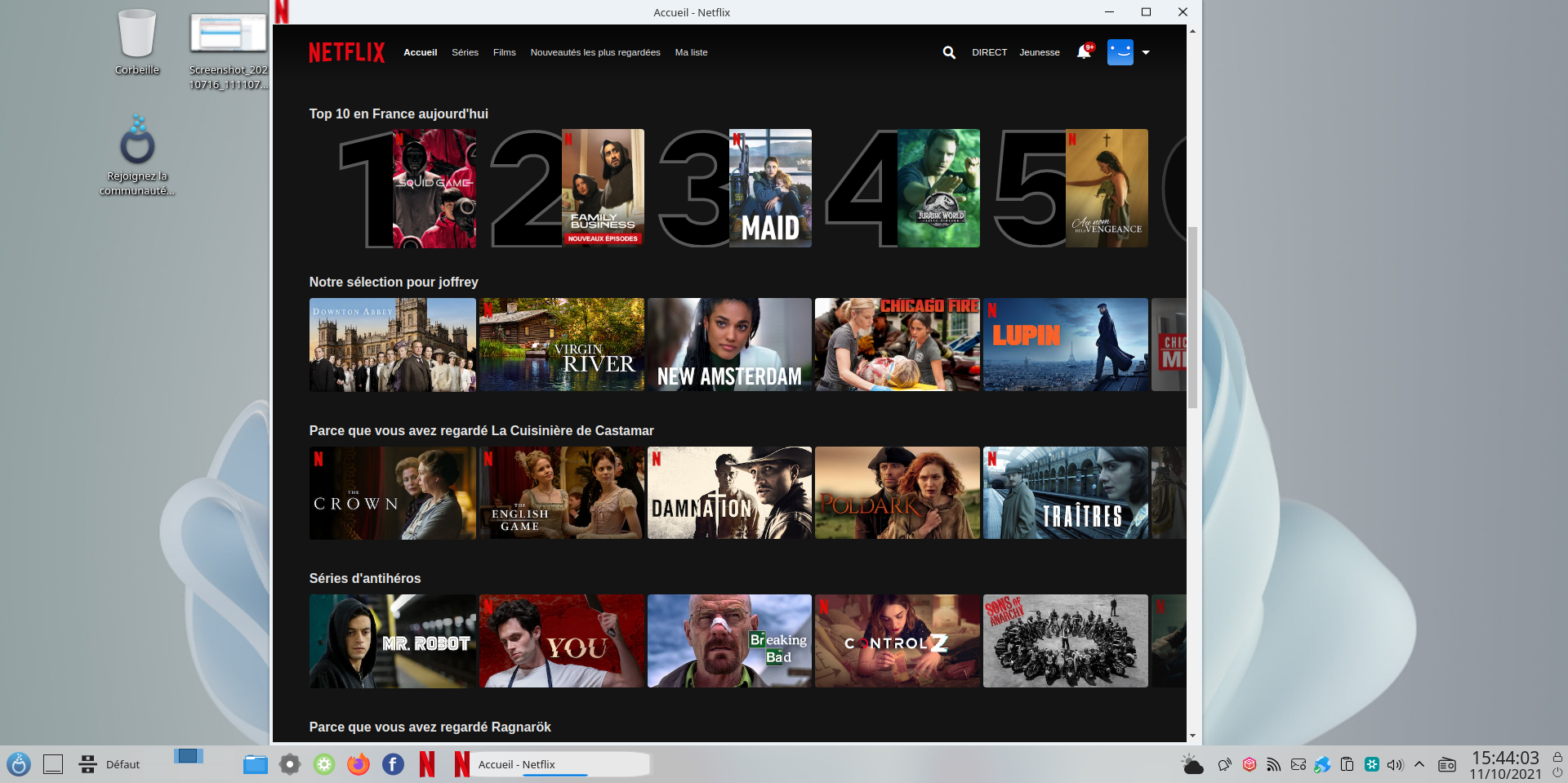Click the La Cuisinière de Castamar row title
Screen dimensions: 1568x783
point(481,431)
